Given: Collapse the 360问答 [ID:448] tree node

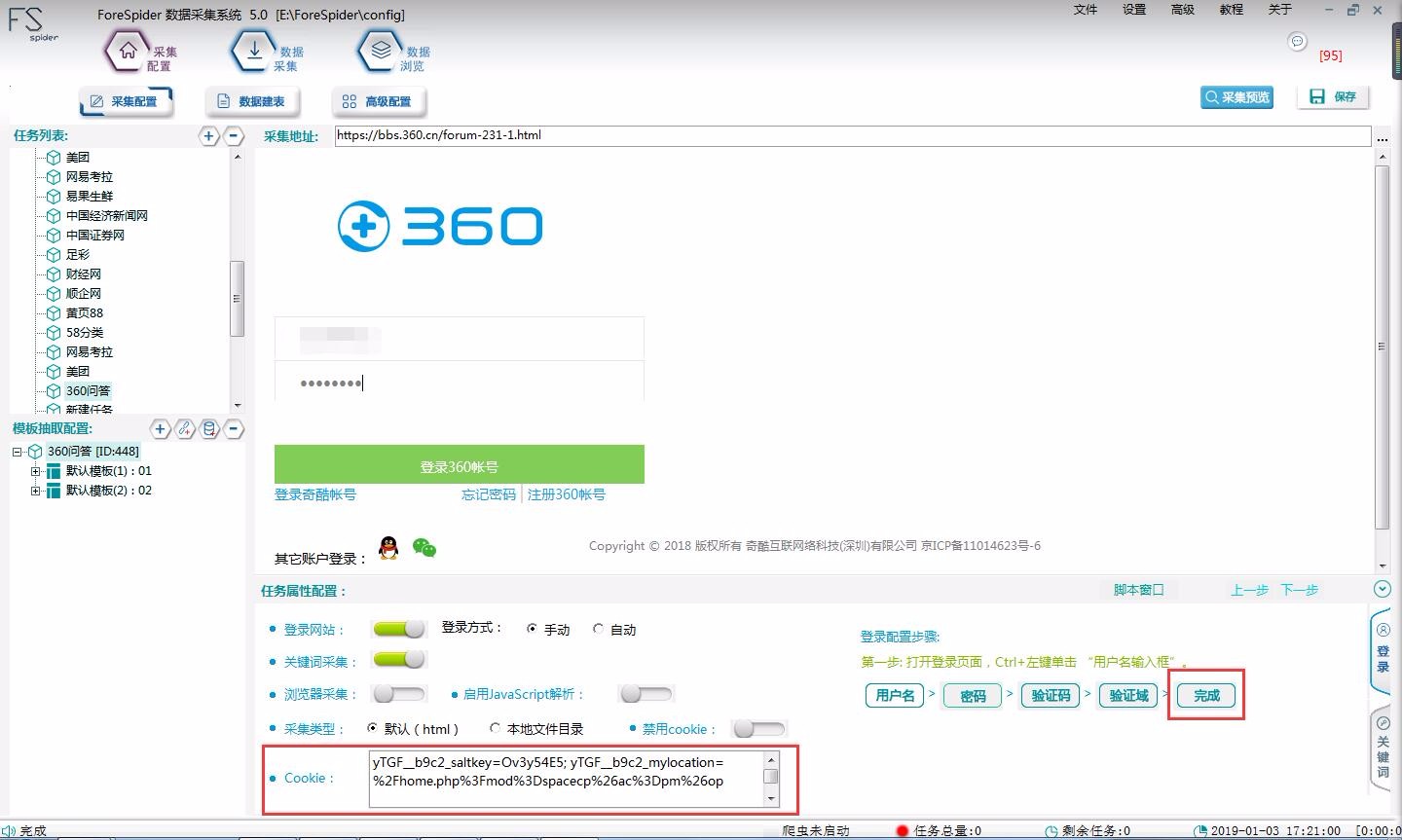Looking at the screenshot, I should coord(17,452).
